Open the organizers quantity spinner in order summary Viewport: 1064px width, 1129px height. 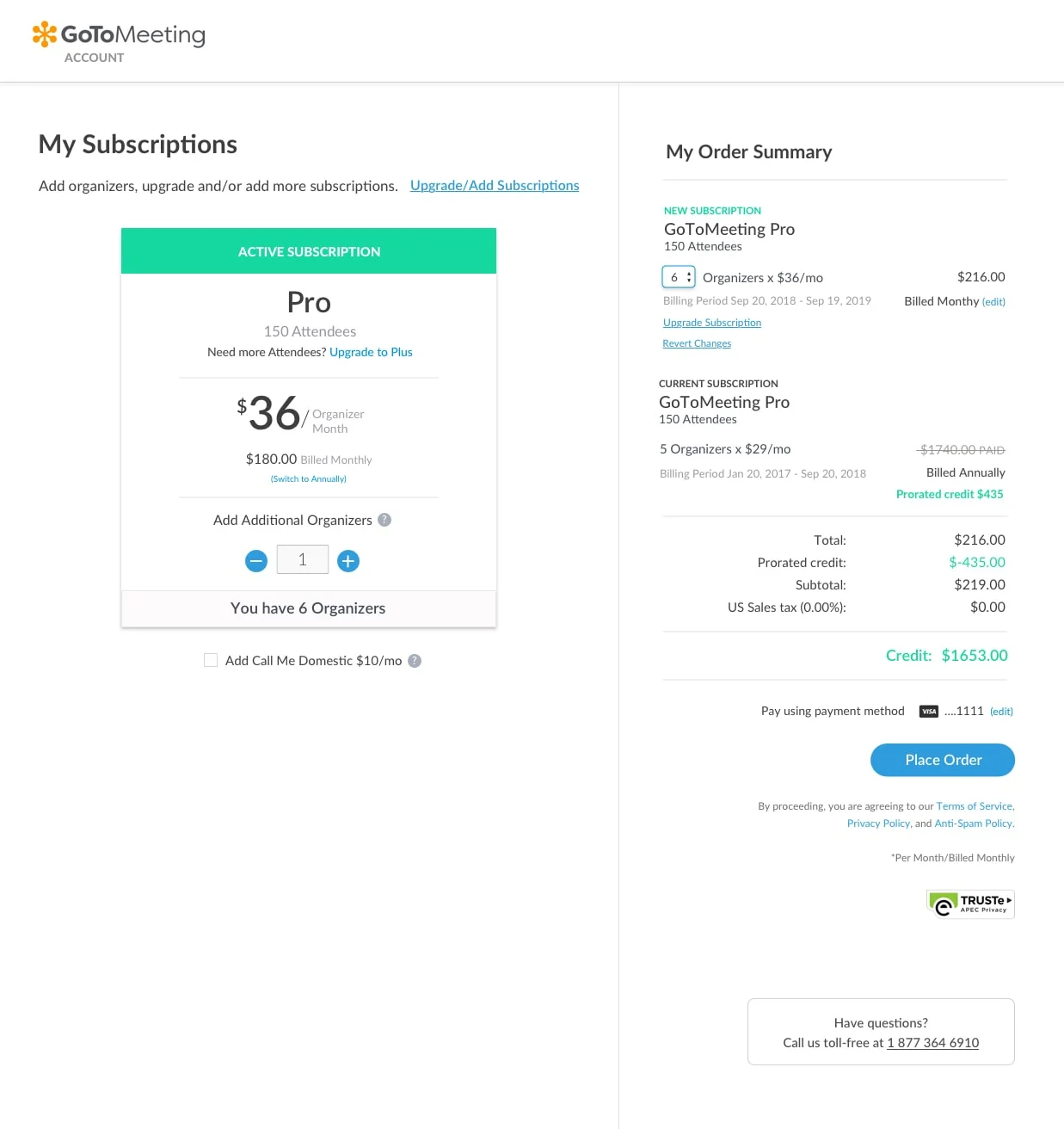678,277
